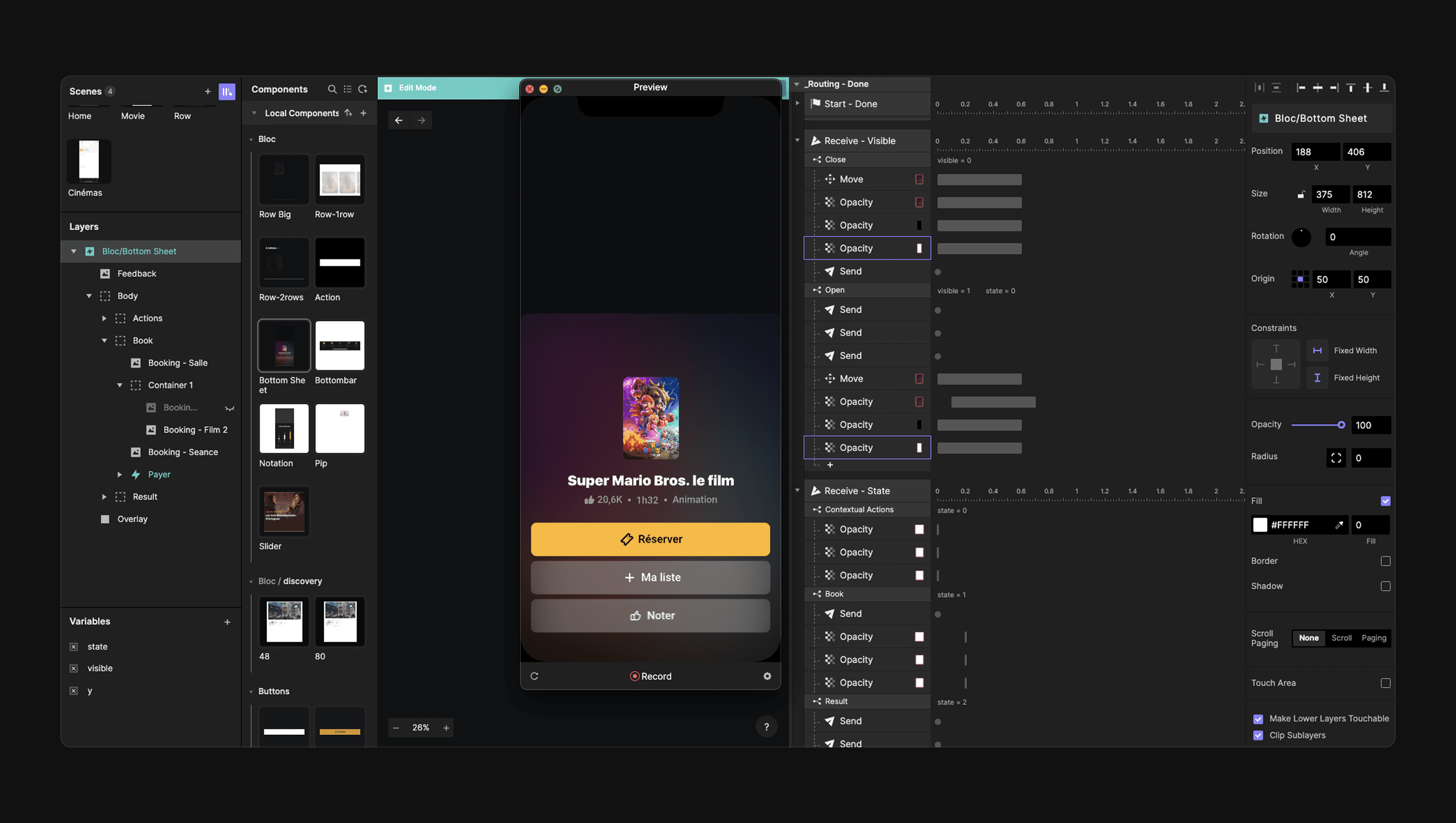
Task: Enable the Border checkbox
Action: (1385, 561)
